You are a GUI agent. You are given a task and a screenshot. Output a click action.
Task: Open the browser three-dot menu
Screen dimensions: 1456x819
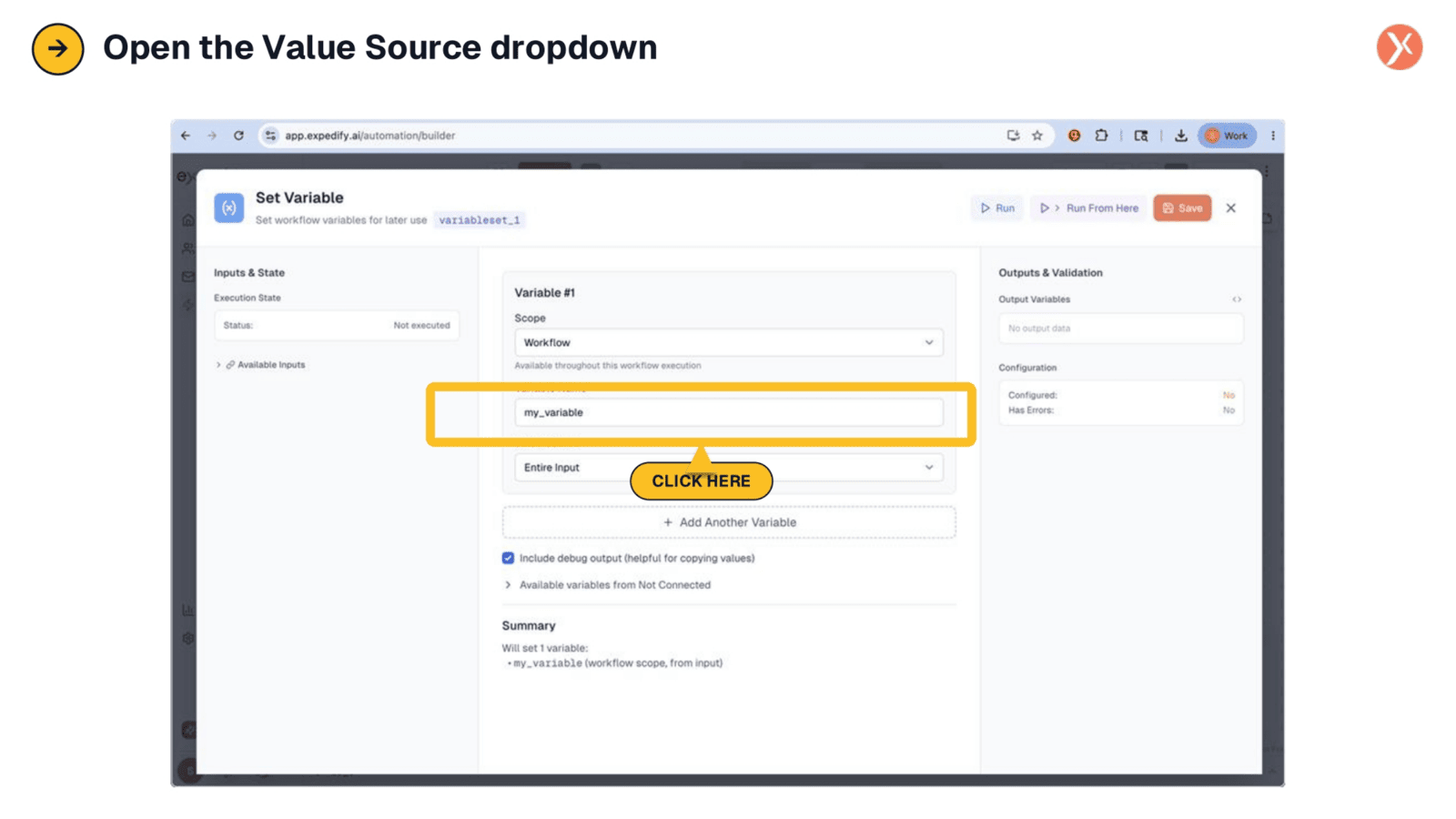pos(1272,136)
